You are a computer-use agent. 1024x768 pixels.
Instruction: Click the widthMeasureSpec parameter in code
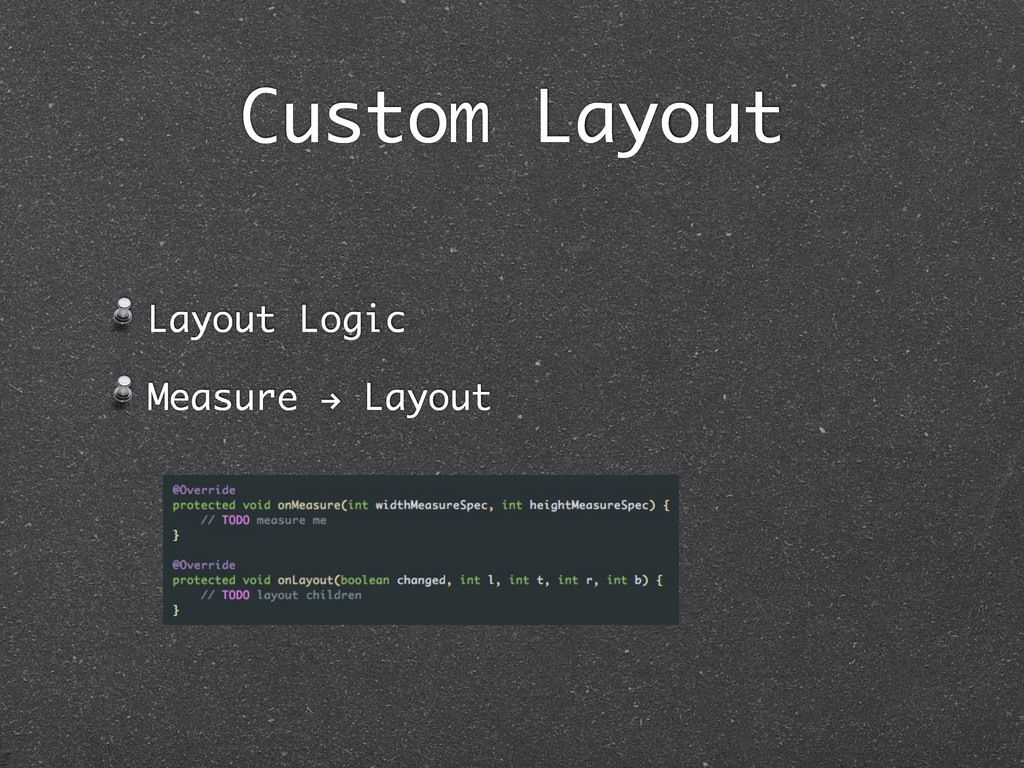pyautogui.click(x=431, y=505)
